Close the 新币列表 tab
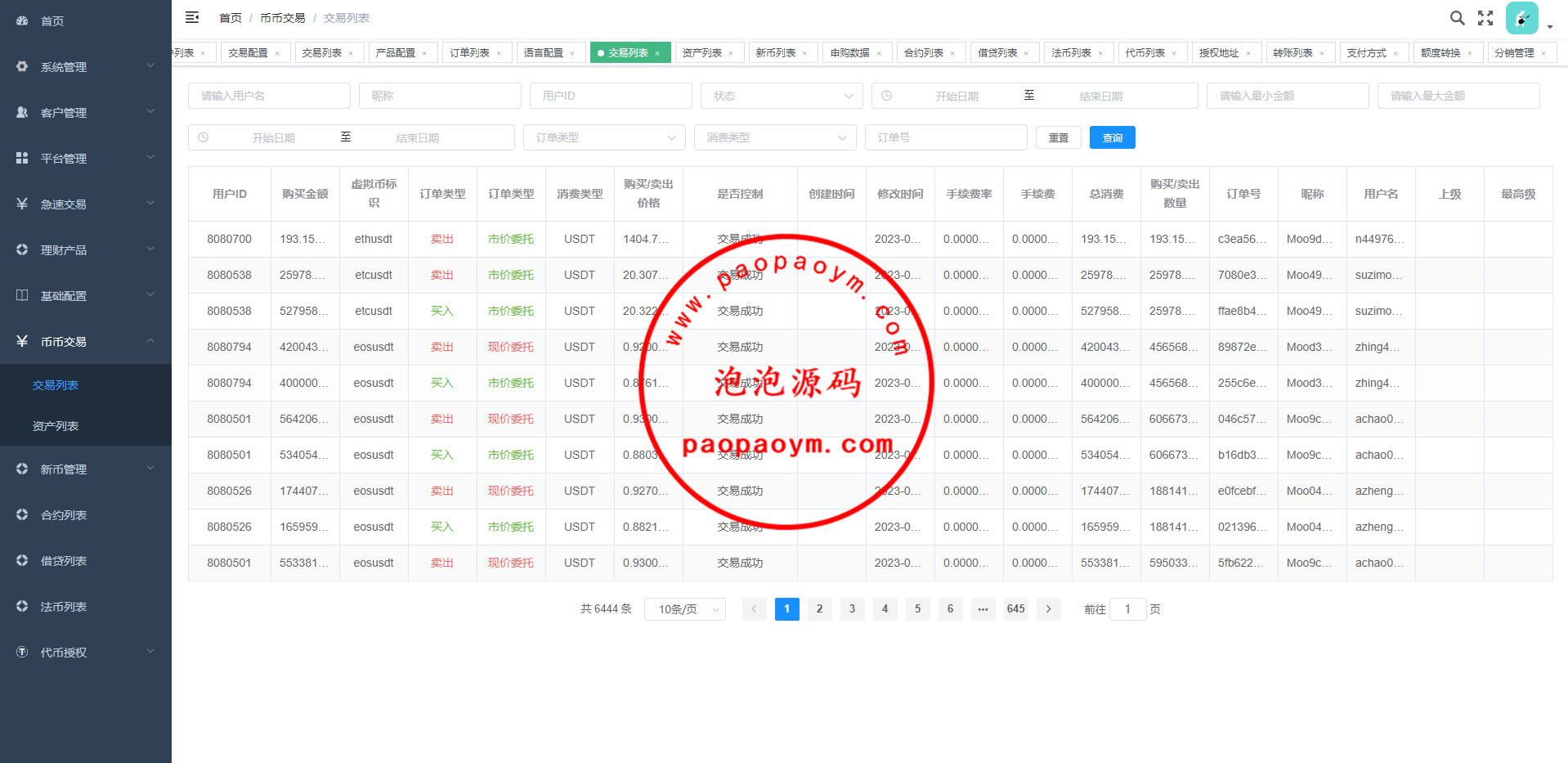Screen dimensions: 1568x763 click(804, 53)
